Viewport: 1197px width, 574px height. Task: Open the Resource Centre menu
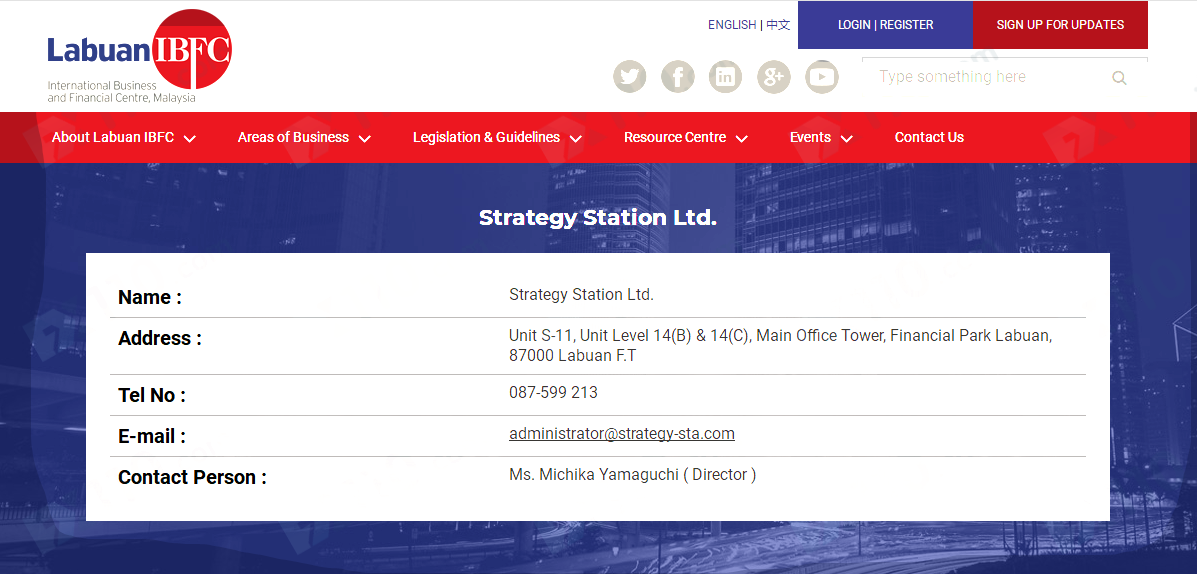tap(675, 137)
